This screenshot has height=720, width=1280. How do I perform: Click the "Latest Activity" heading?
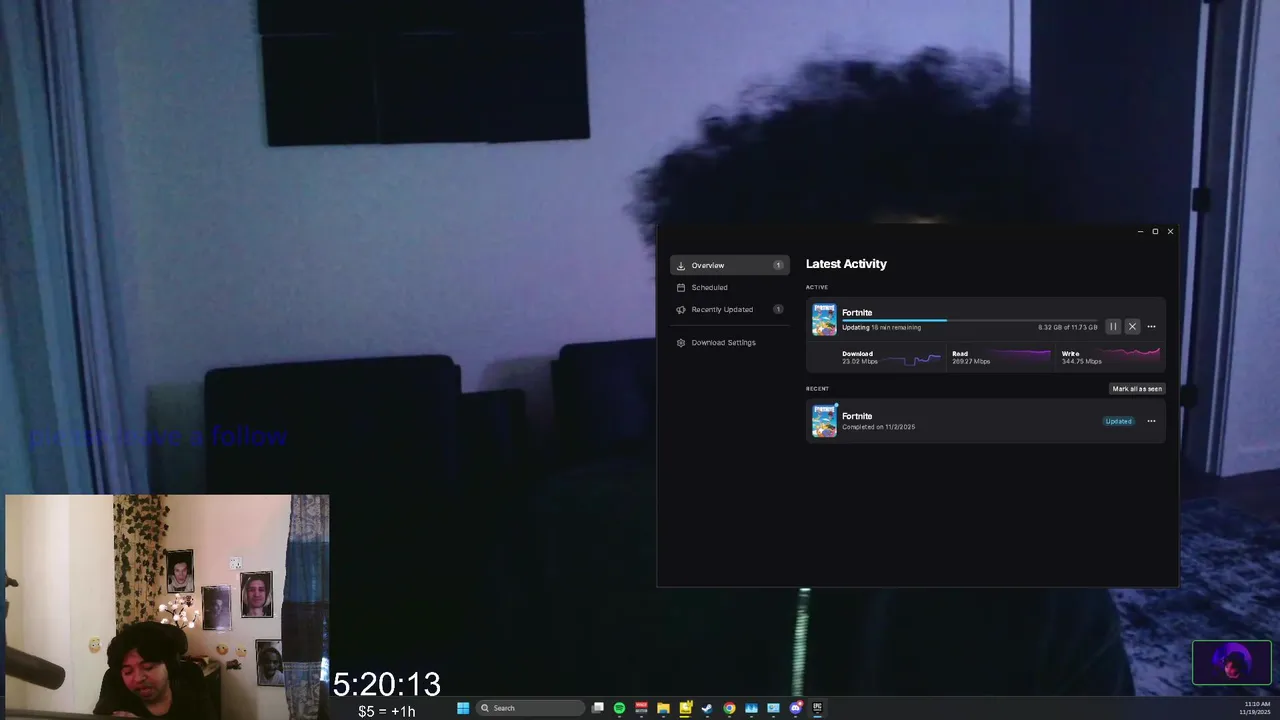[x=846, y=264]
